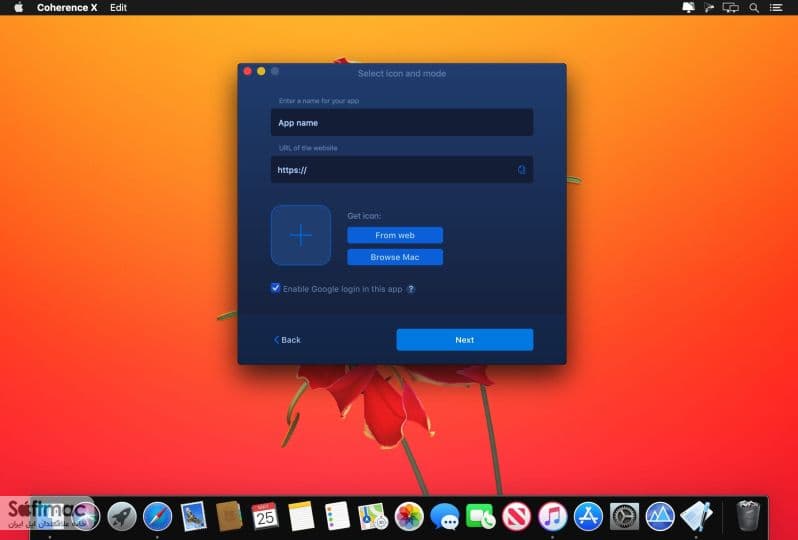Click the Next button
Image resolution: width=798 pixels, height=540 pixels.
pyautogui.click(x=465, y=339)
